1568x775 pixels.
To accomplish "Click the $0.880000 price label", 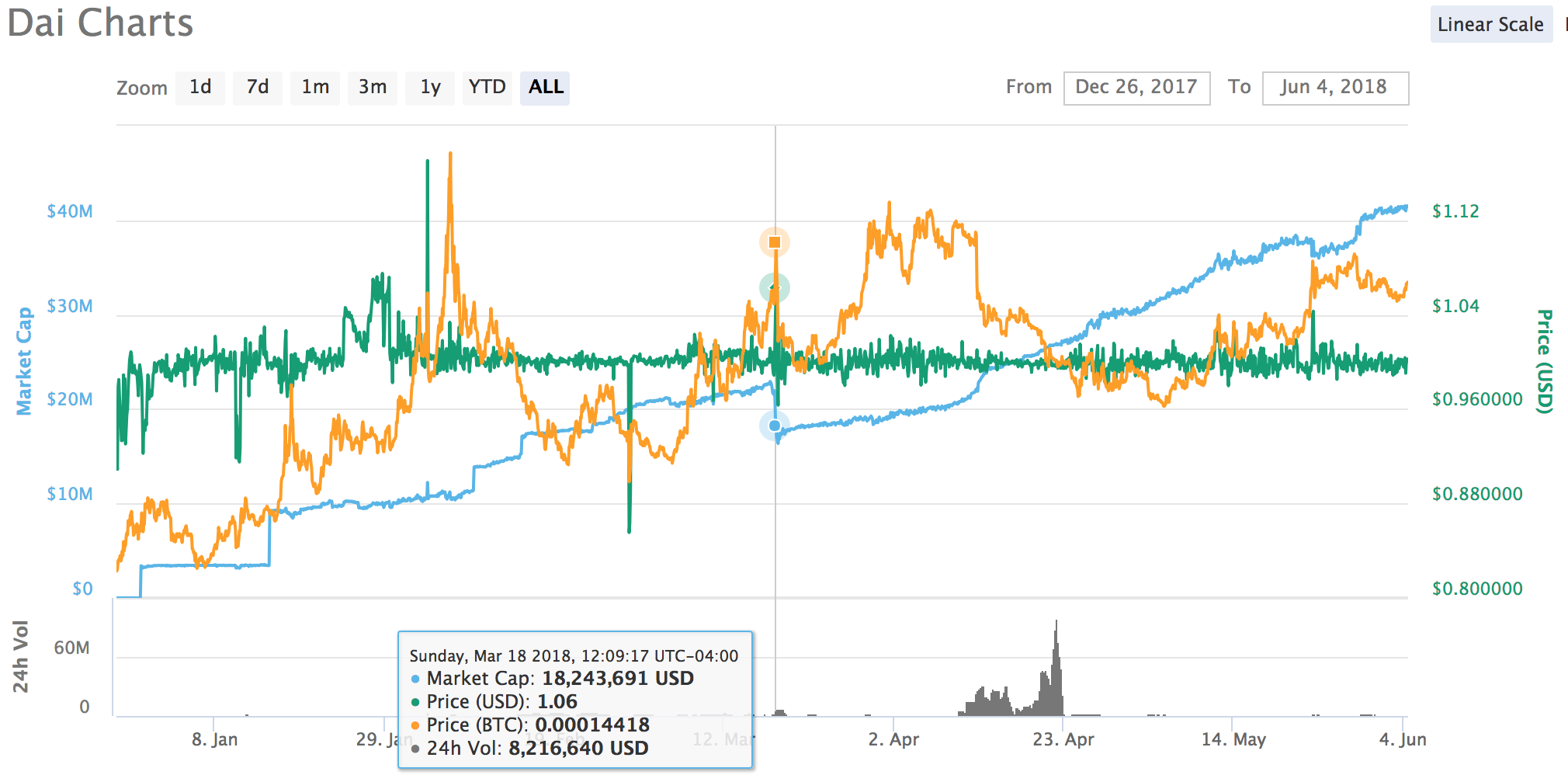I will (1477, 494).
